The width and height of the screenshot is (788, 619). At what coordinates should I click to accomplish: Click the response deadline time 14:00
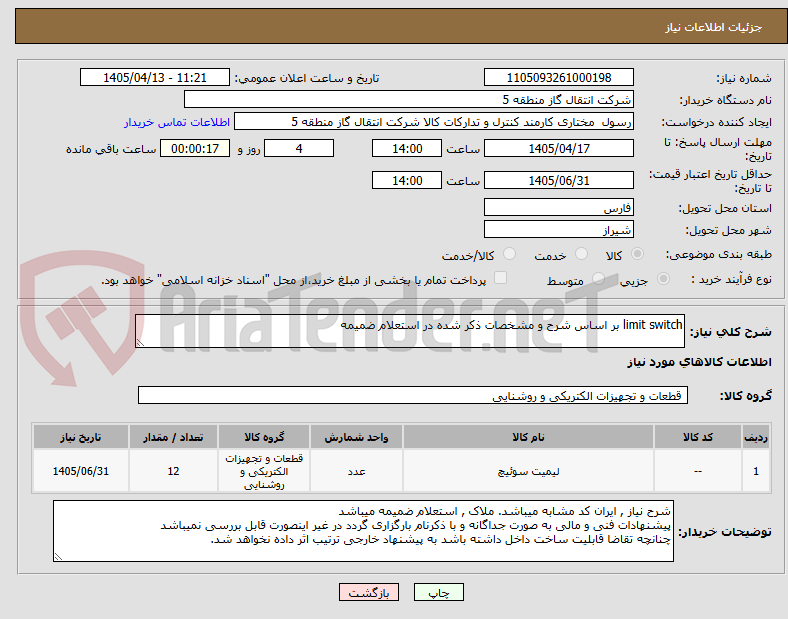pos(407,149)
